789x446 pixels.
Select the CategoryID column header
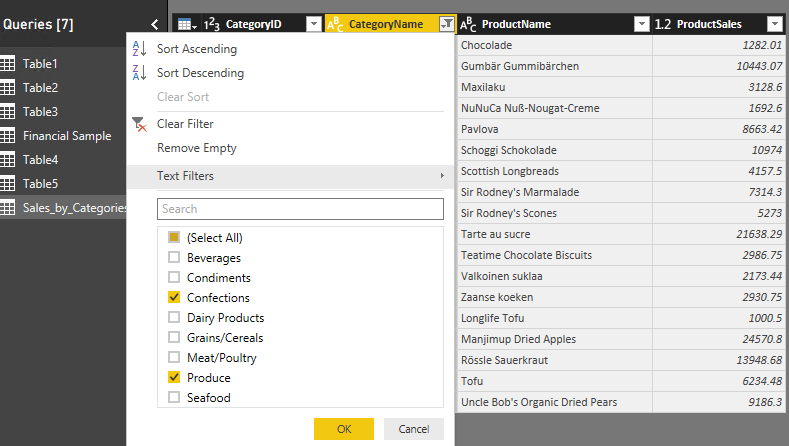(x=254, y=24)
